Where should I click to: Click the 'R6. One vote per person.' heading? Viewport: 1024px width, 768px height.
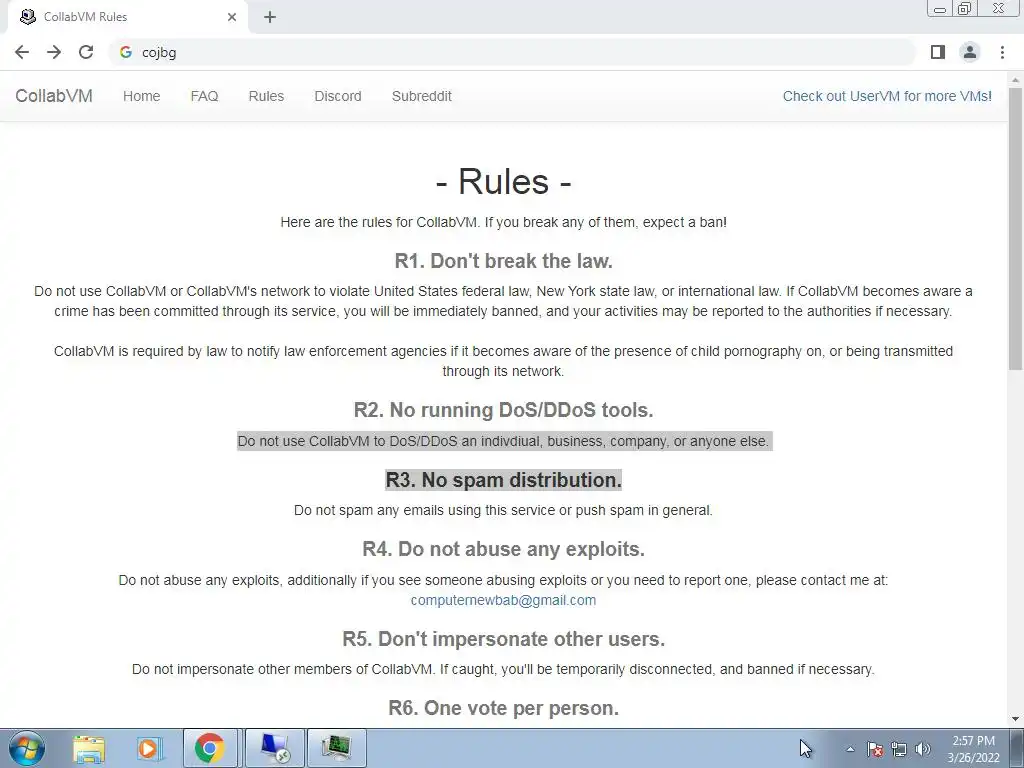(x=503, y=707)
